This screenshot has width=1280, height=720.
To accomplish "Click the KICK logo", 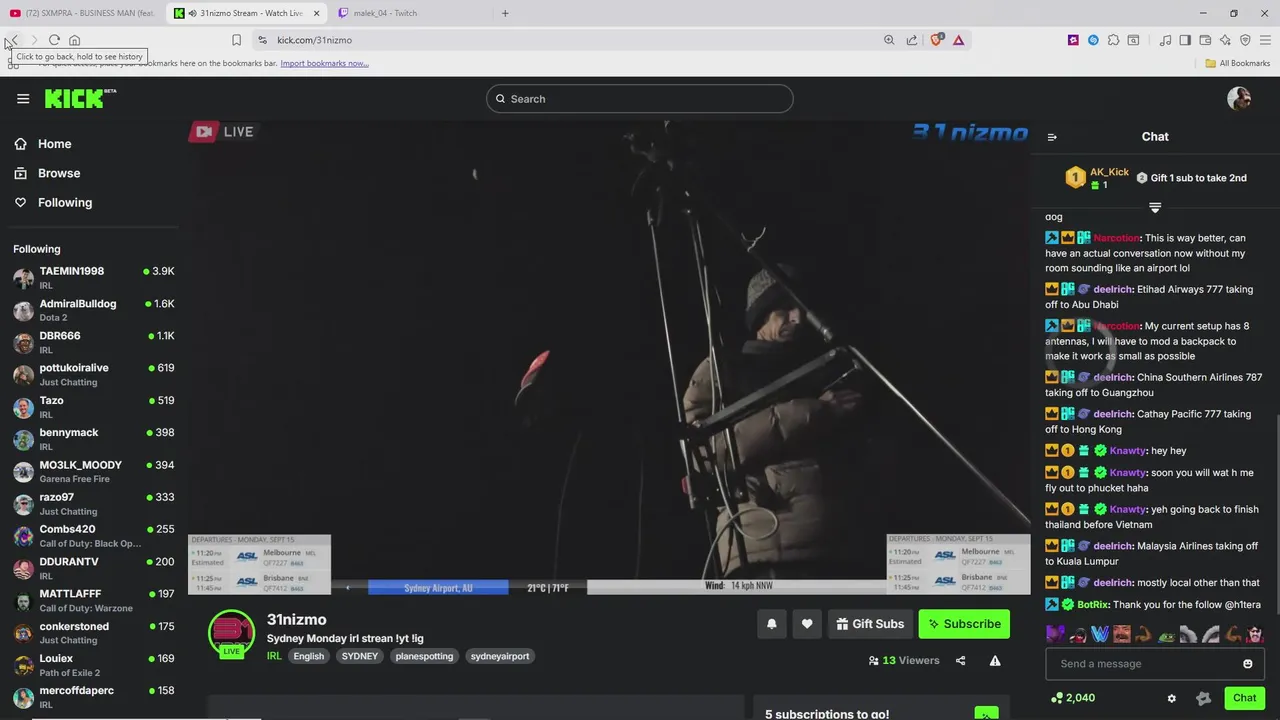I will point(80,98).
